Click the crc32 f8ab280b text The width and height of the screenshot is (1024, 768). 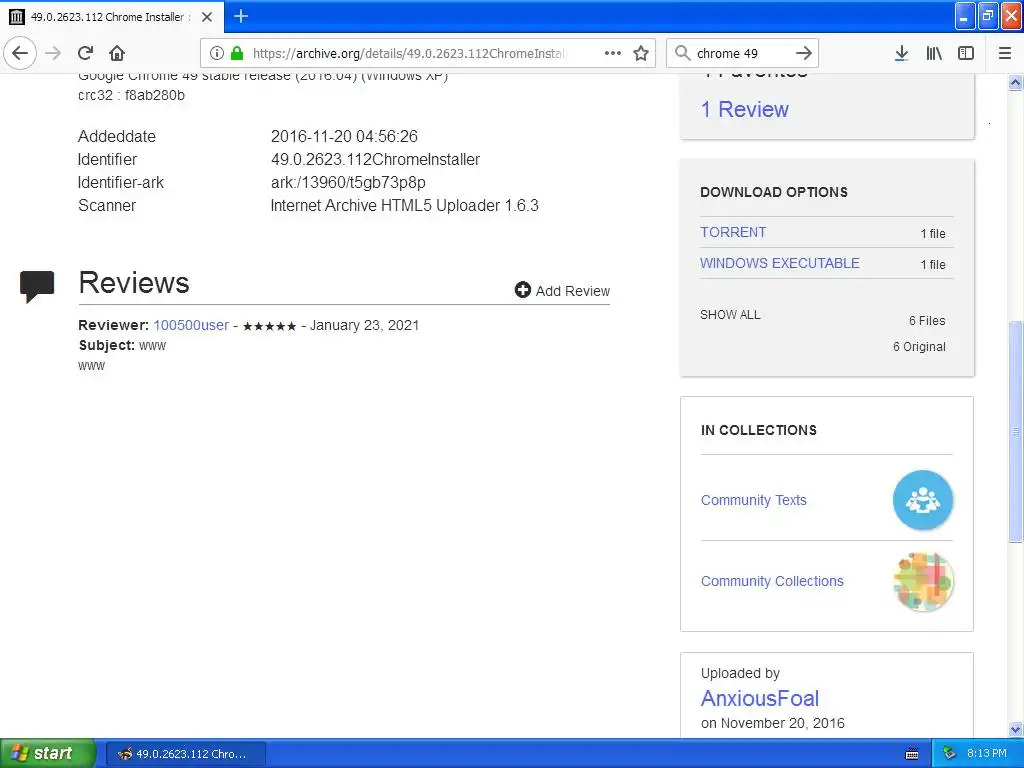[x=131, y=95]
